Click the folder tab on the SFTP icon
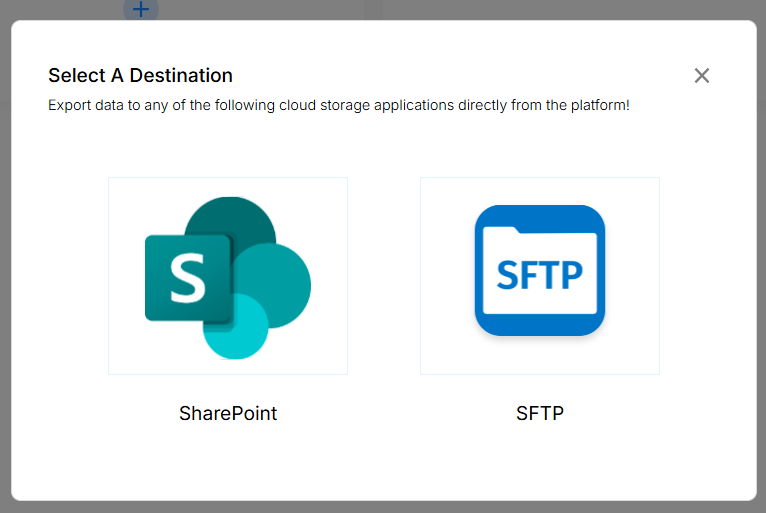766x513 pixels. pos(502,232)
